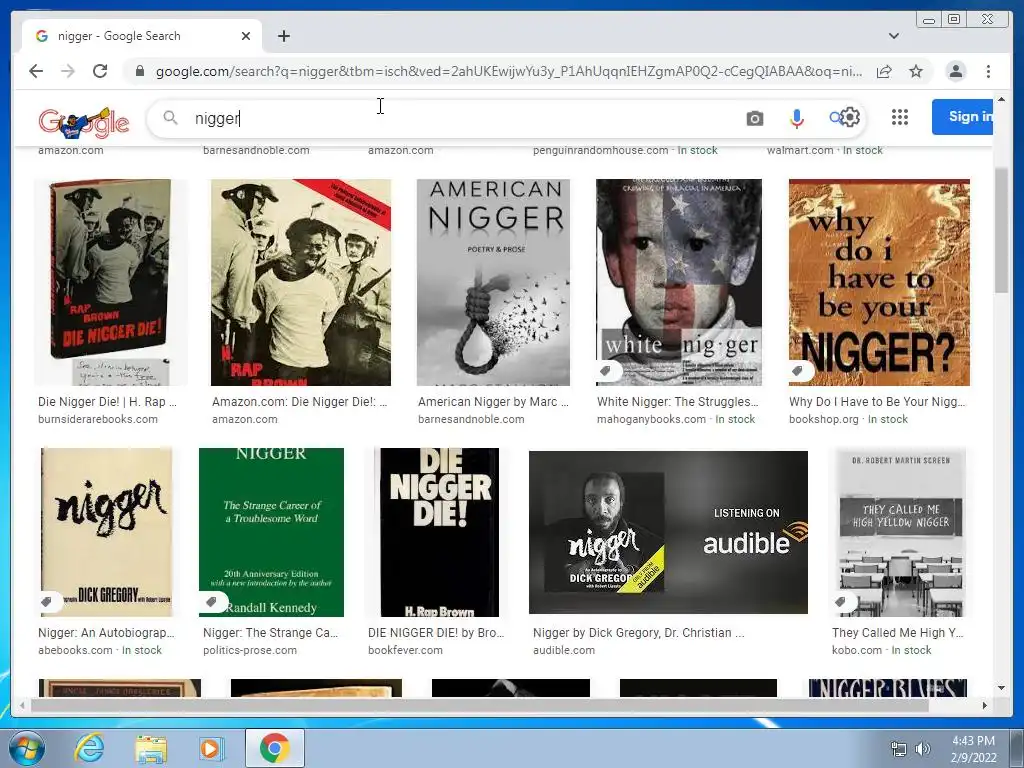Image resolution: width=1024 pixels, height=768 pixels.
Task: Open the audible.com audiobook thumbnail
Action: point(668,532)
